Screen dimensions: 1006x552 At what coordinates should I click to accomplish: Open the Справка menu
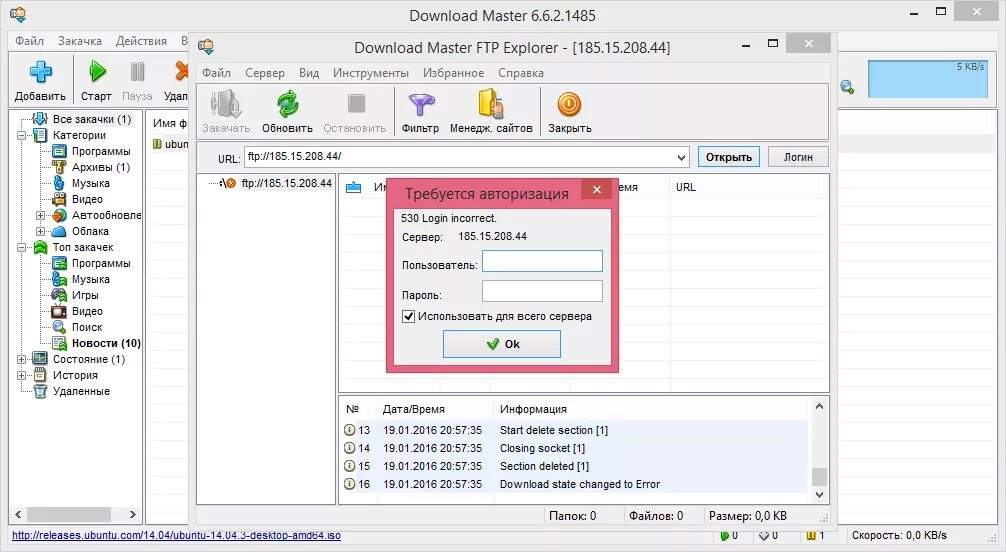click(521, 73)
